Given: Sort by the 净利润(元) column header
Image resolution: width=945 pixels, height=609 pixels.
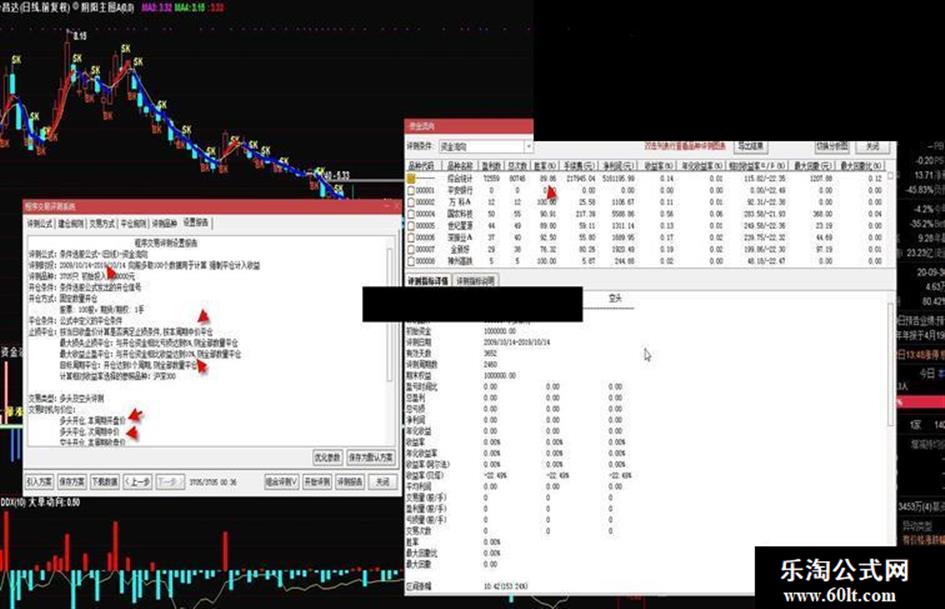Looking at the screenshot, I should point(618,165).
